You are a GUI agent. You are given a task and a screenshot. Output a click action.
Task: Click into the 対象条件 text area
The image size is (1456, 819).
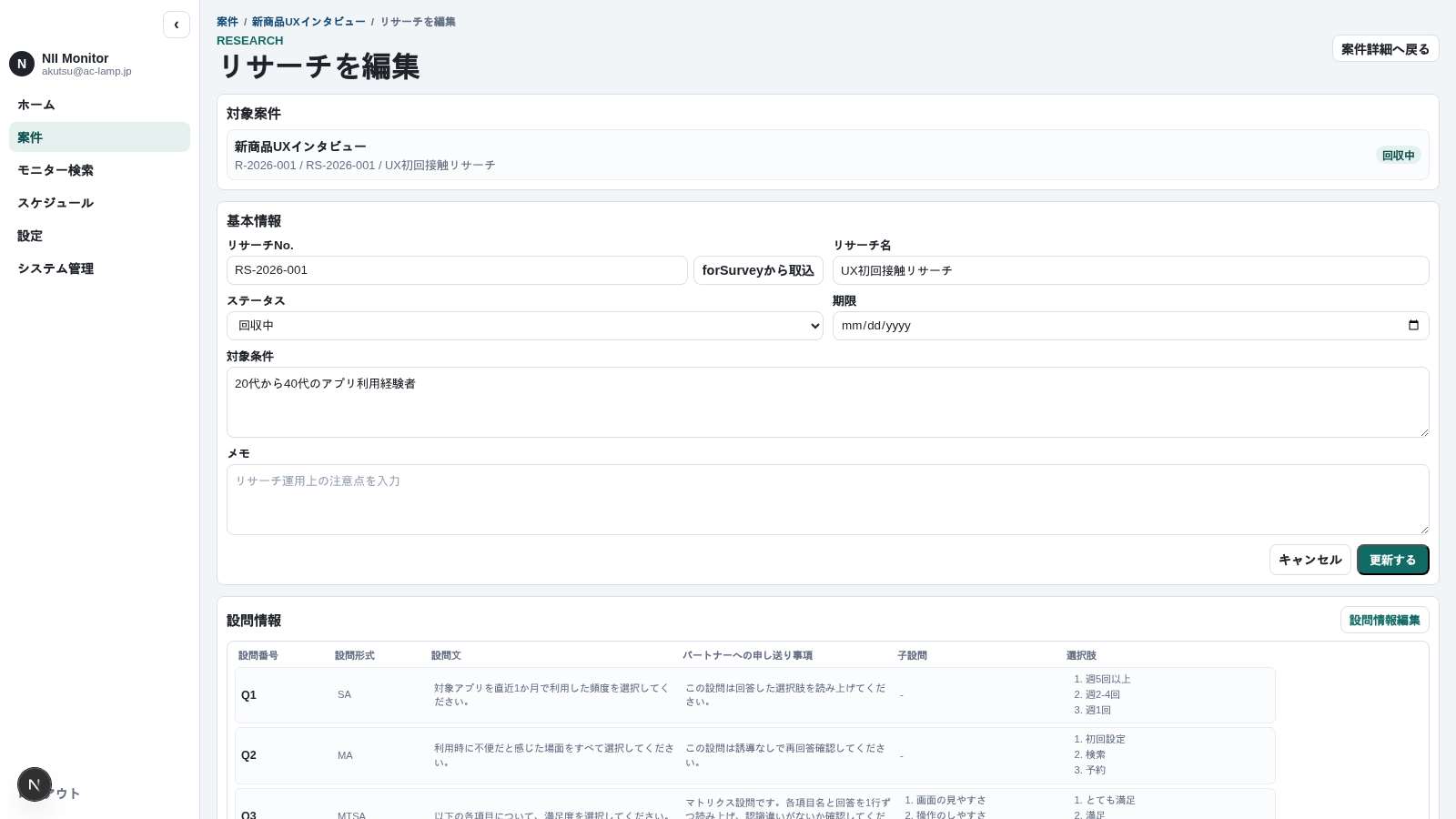(828, 402)
